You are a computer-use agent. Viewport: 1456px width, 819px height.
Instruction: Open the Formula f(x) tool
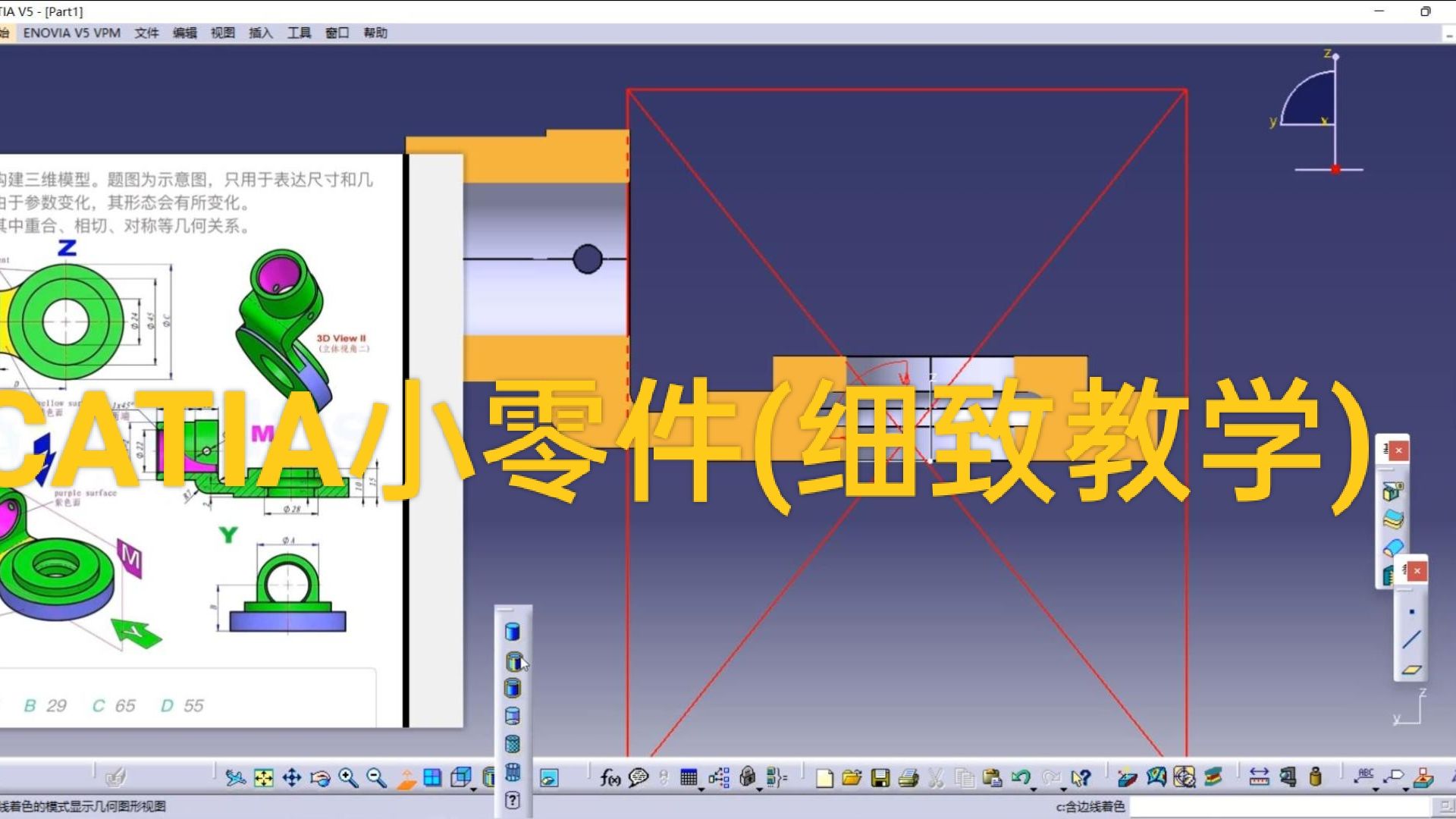610,777
